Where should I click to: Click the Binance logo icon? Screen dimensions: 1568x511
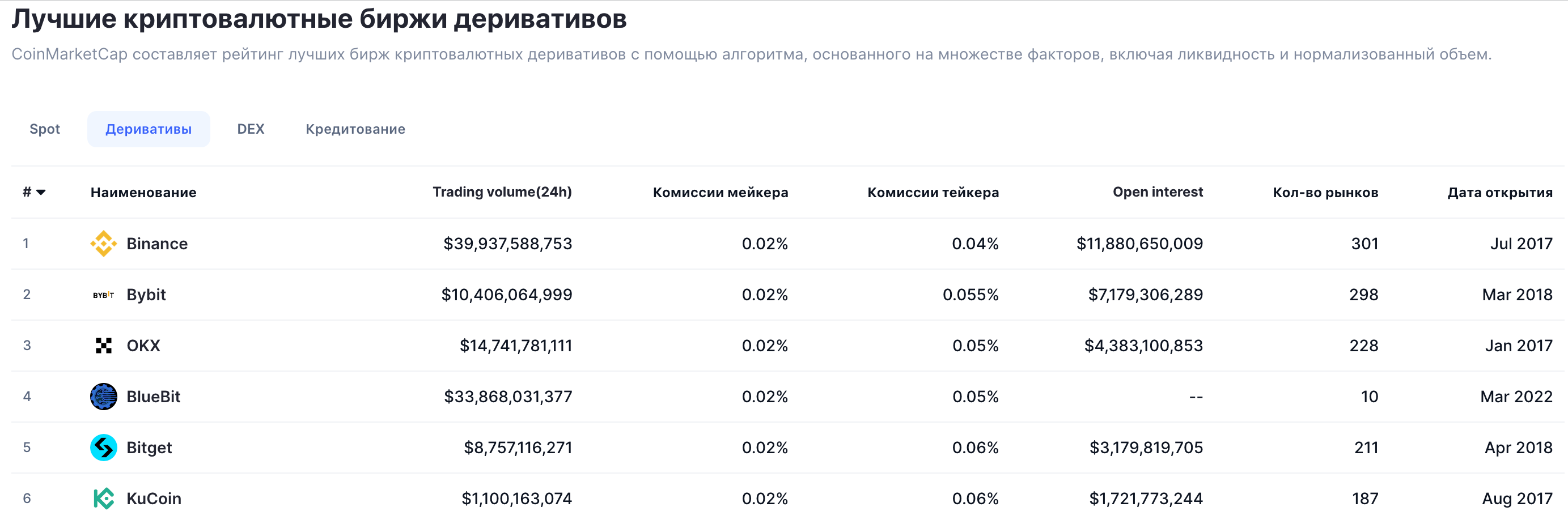[104, 244]
